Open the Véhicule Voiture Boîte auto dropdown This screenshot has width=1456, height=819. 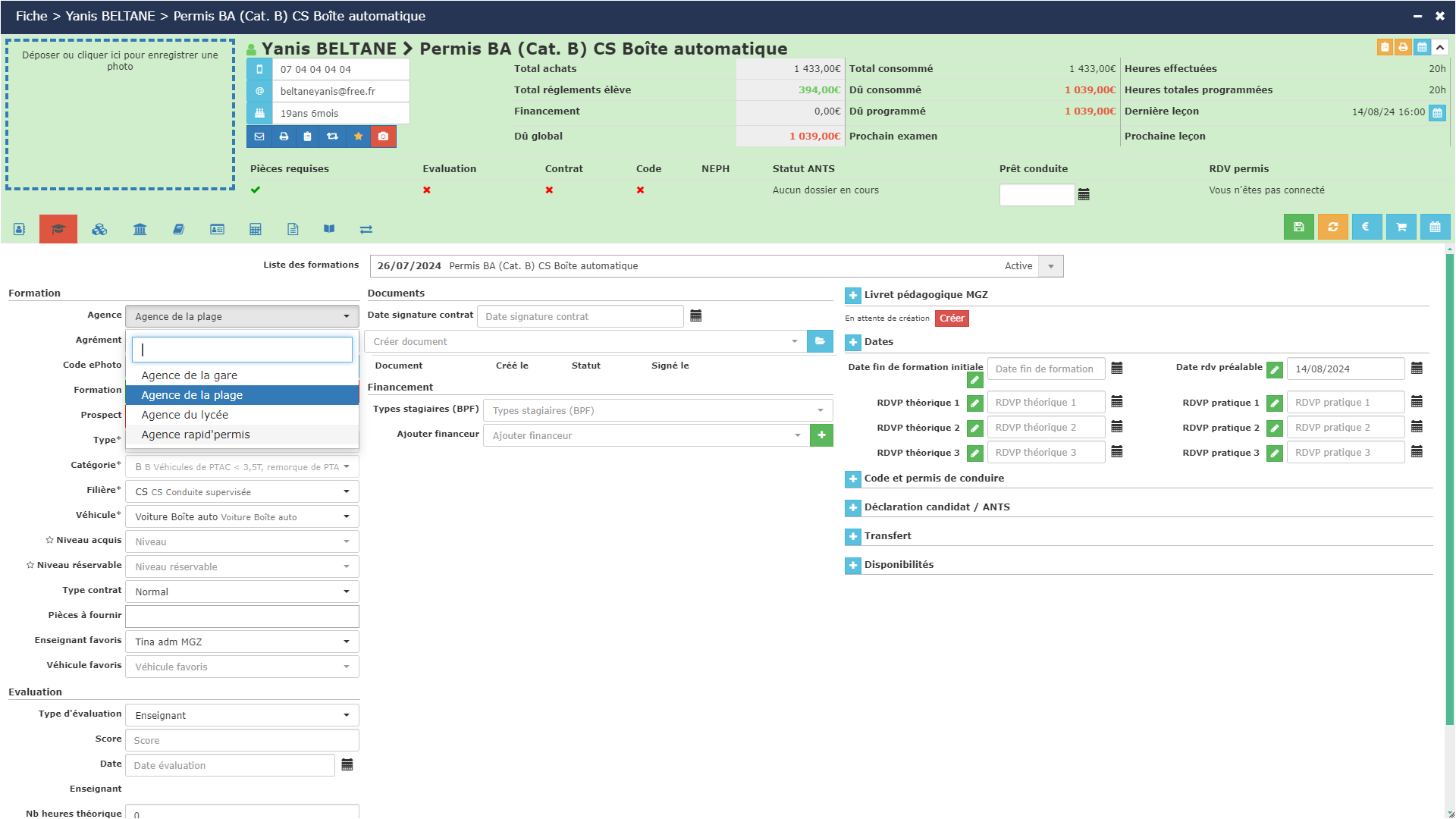[x=242, y=516]
